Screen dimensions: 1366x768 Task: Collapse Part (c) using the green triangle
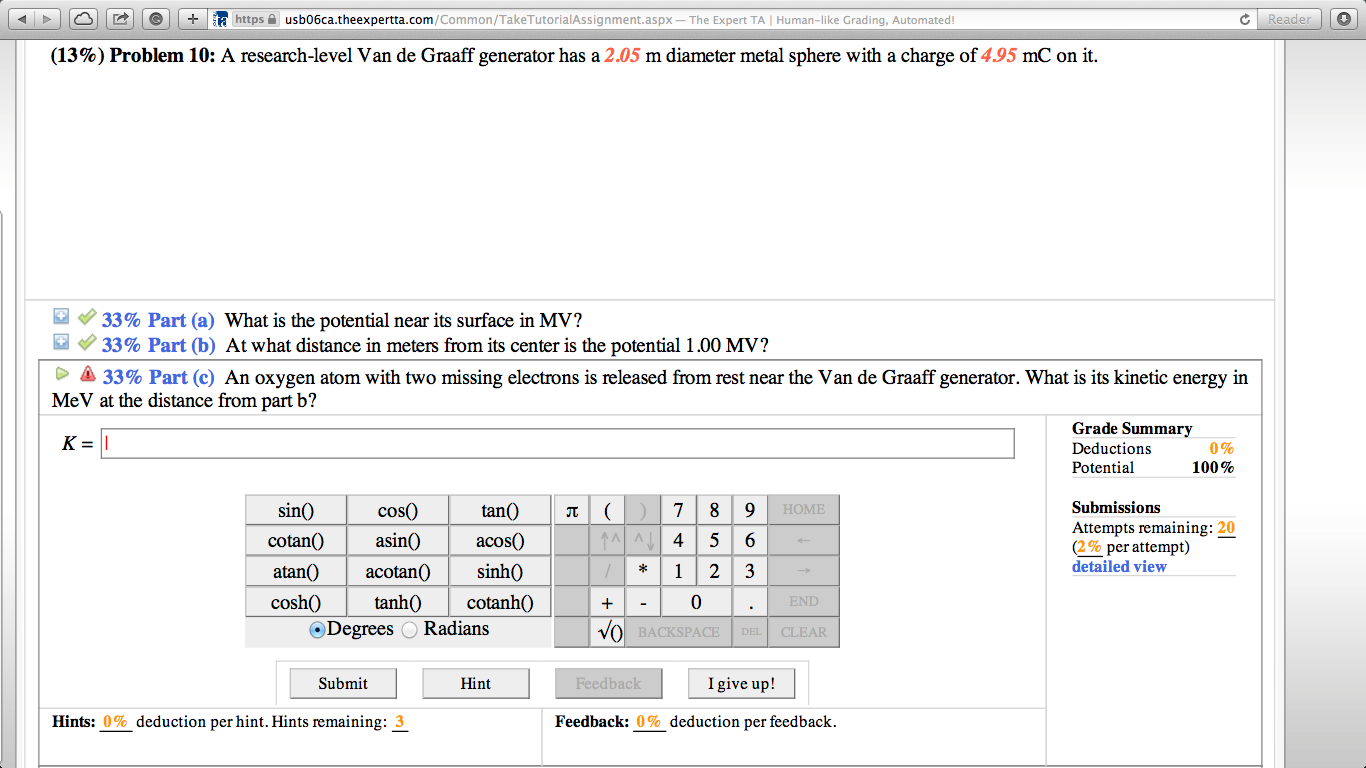pos(62,374)
